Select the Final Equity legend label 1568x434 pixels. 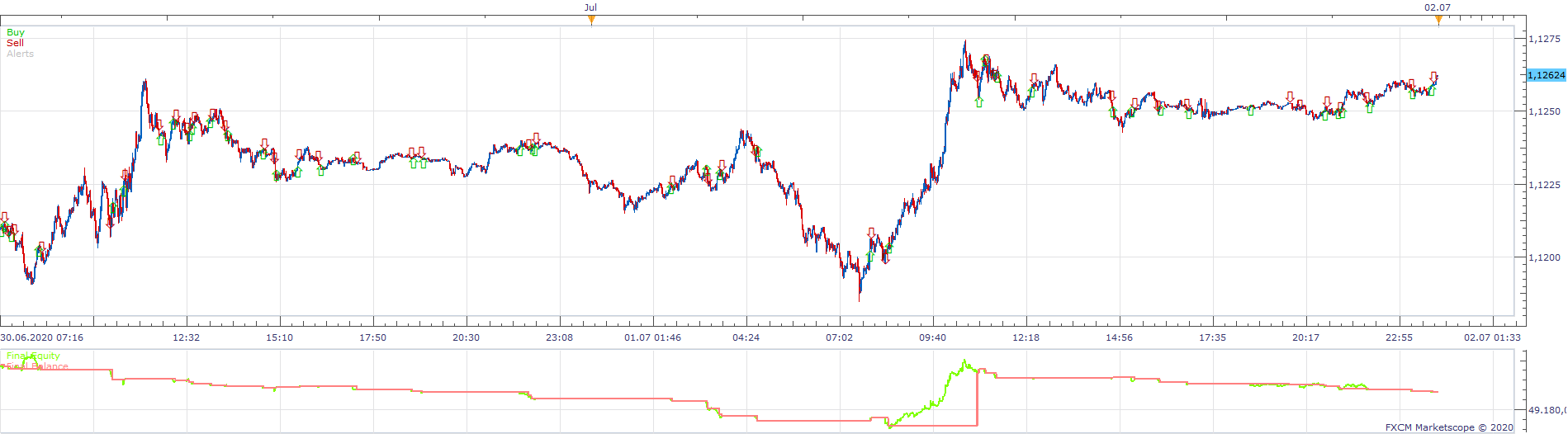[33, 356]
